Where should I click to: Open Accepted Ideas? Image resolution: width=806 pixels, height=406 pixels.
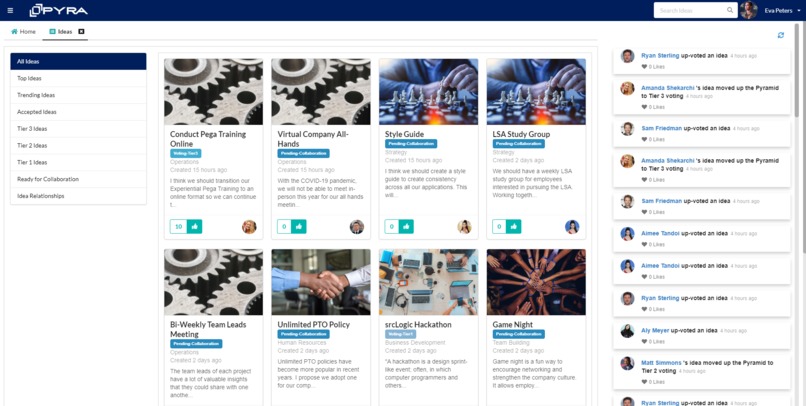78,112
